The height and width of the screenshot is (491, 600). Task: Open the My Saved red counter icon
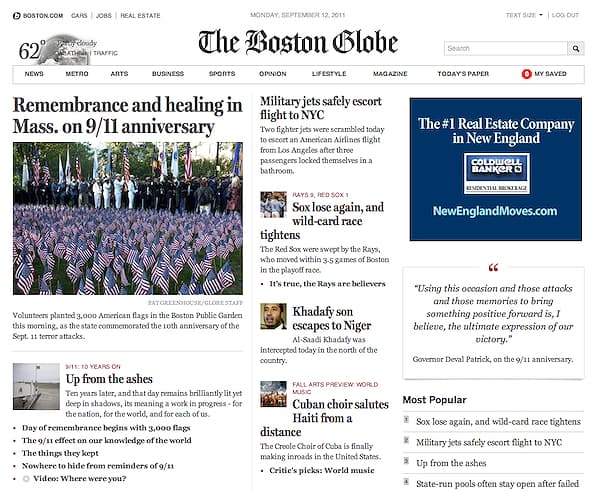pos(527,74)
